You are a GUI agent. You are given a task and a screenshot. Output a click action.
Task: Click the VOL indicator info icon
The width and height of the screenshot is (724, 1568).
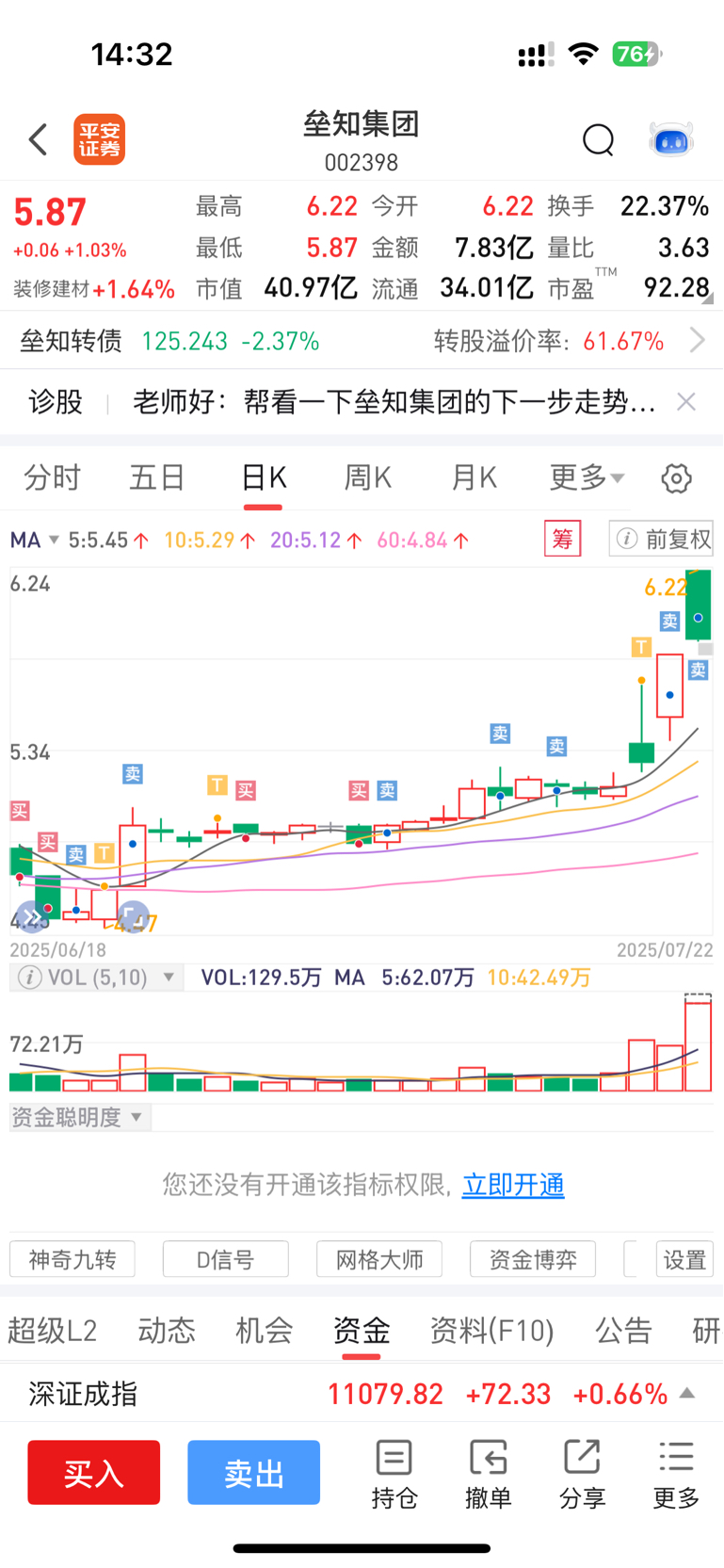pyautogui.click(x=30, y=978)
